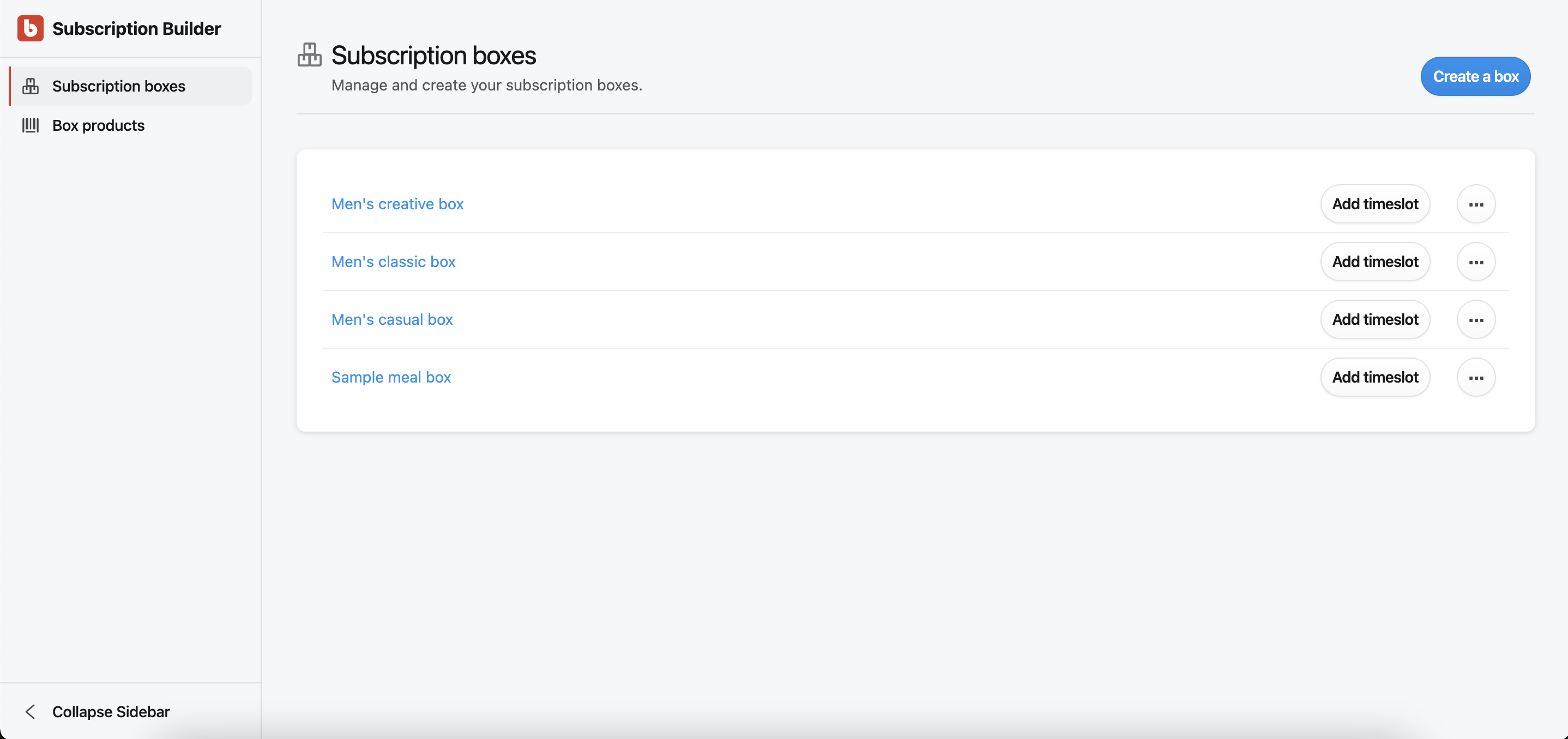1568x739 pixels.
Task: Go to Box products in the sidebar
Action: [99, 125]
